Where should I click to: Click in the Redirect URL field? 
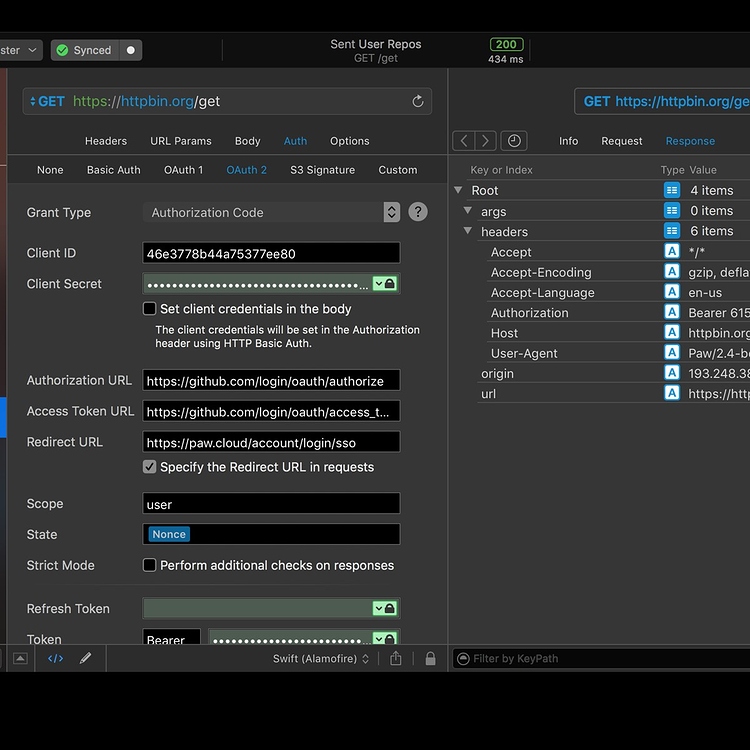click(x=271, y=442)
